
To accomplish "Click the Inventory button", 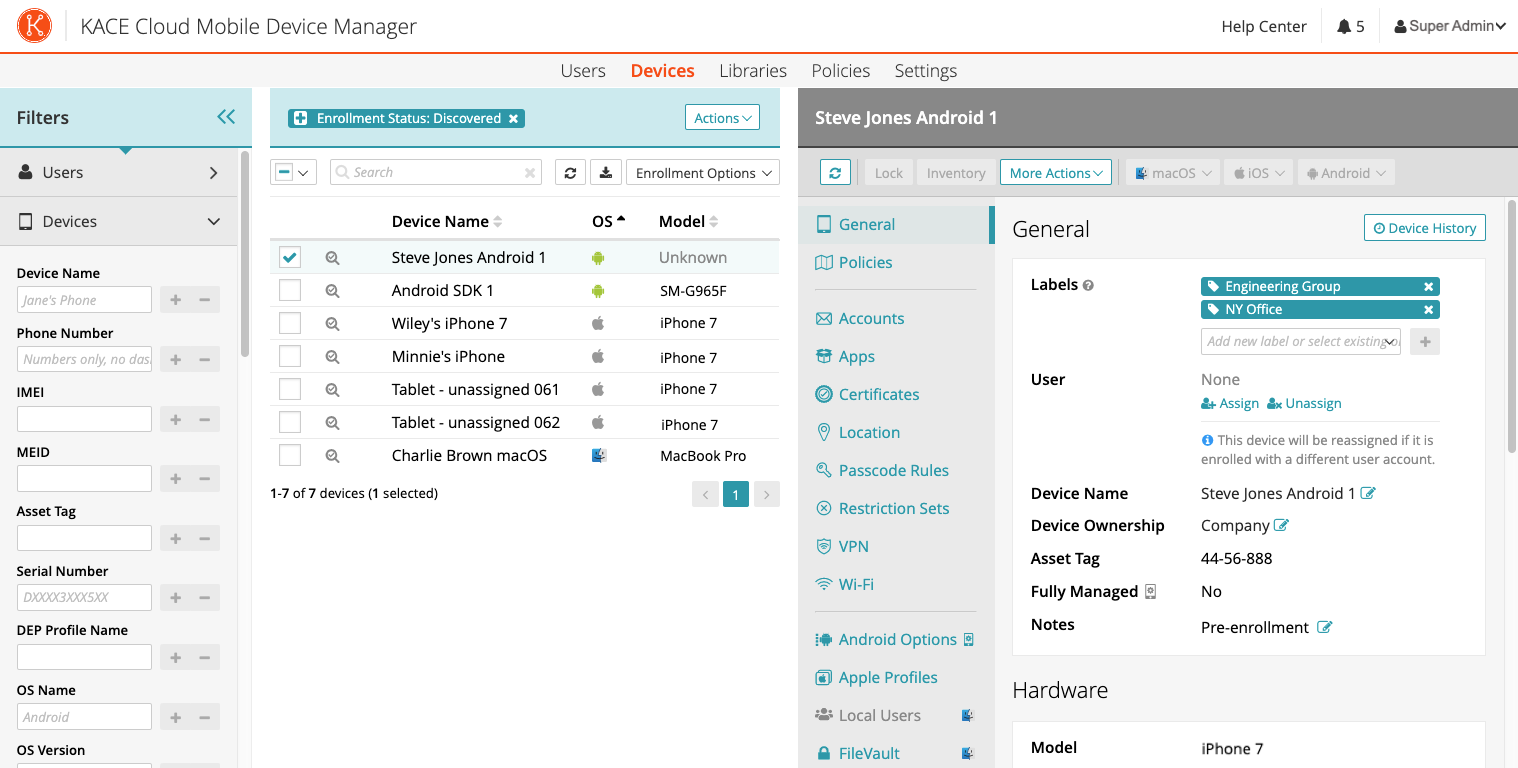I will (956, 173).
